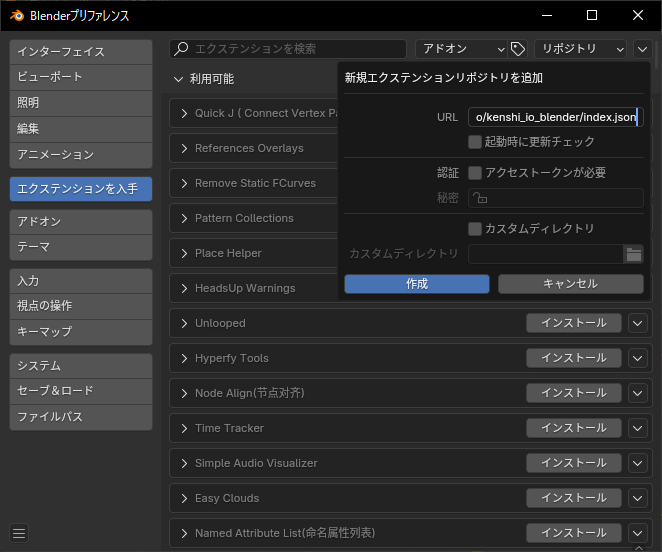Install the Hyperfy Tools extension
This screenshot has height=552, width=662.
click(574, 358)
